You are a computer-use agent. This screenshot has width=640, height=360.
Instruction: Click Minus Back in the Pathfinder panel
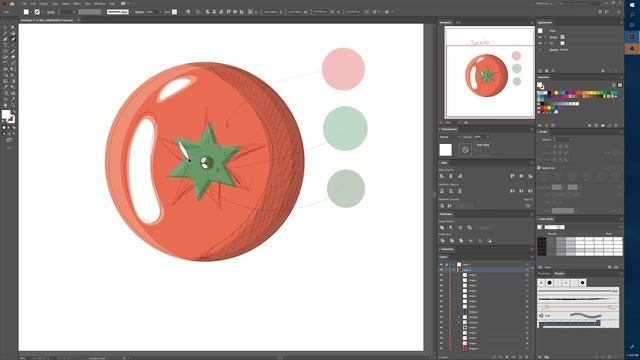pos(489,241)
